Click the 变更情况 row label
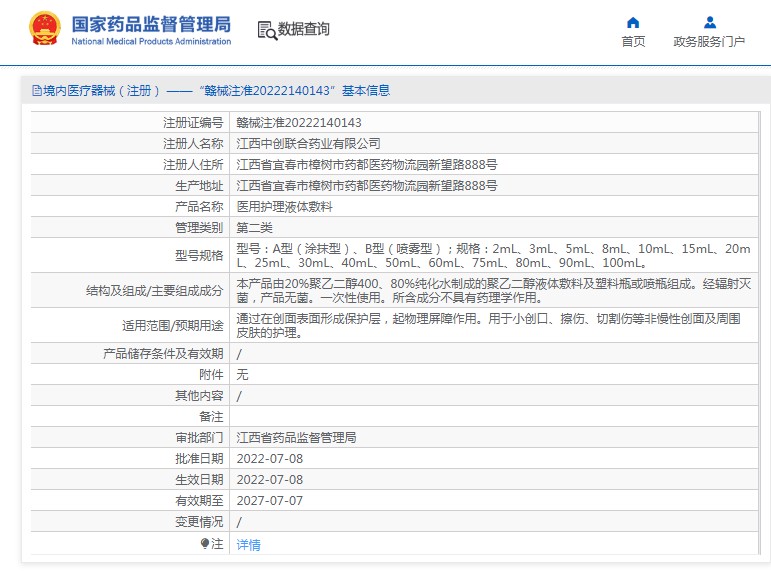This screenshot has width=771, height=571. [199, 522]
